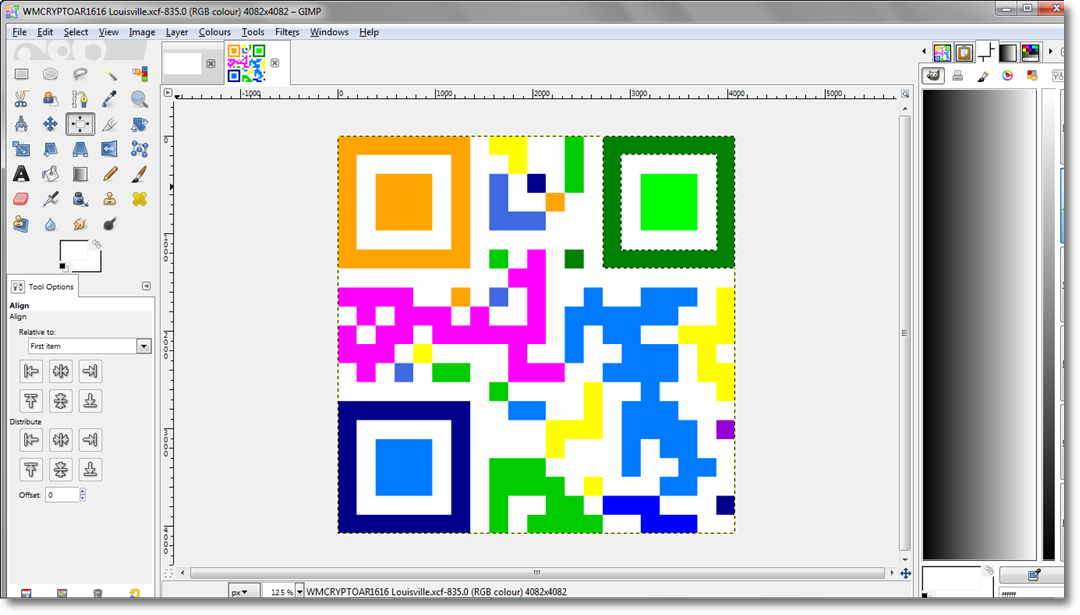Select the Paths tool
The image size is (1080, 615).
pos(80,99)
